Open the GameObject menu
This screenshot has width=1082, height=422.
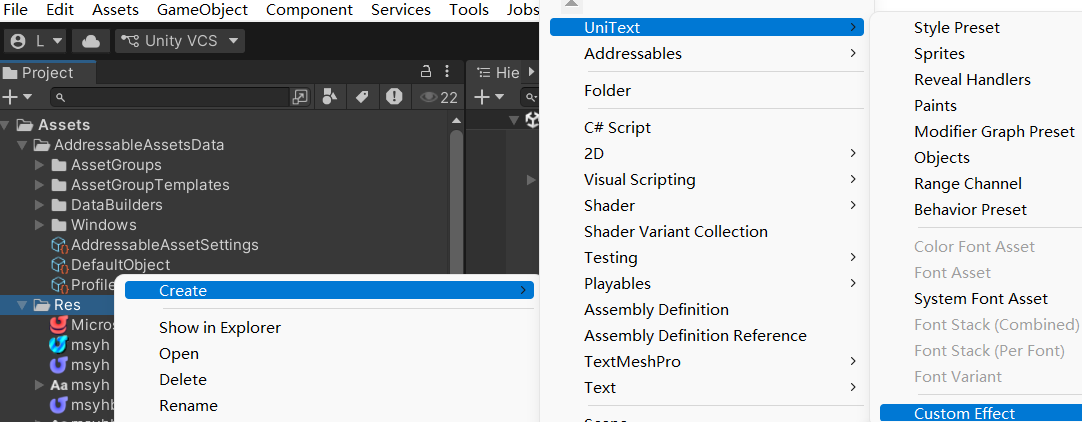click(202, 10)
